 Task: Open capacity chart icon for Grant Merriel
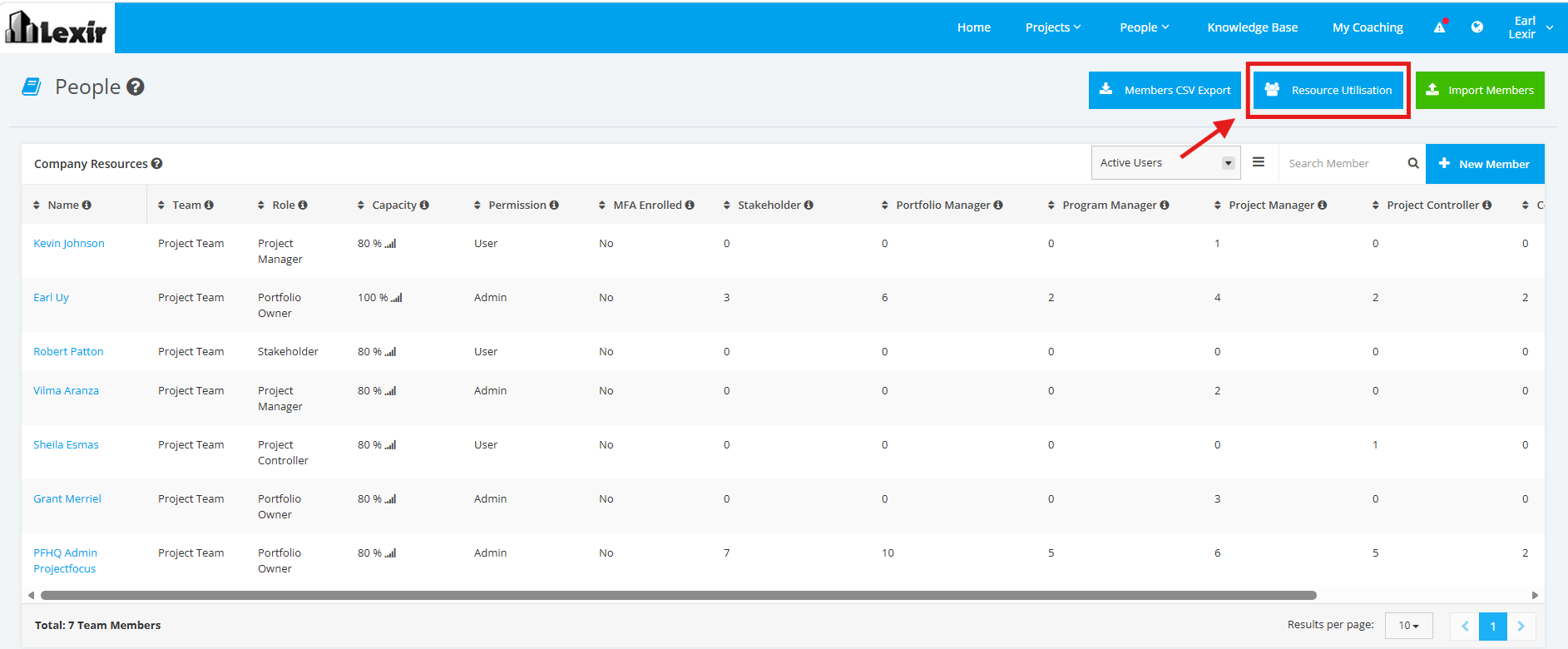390,499
